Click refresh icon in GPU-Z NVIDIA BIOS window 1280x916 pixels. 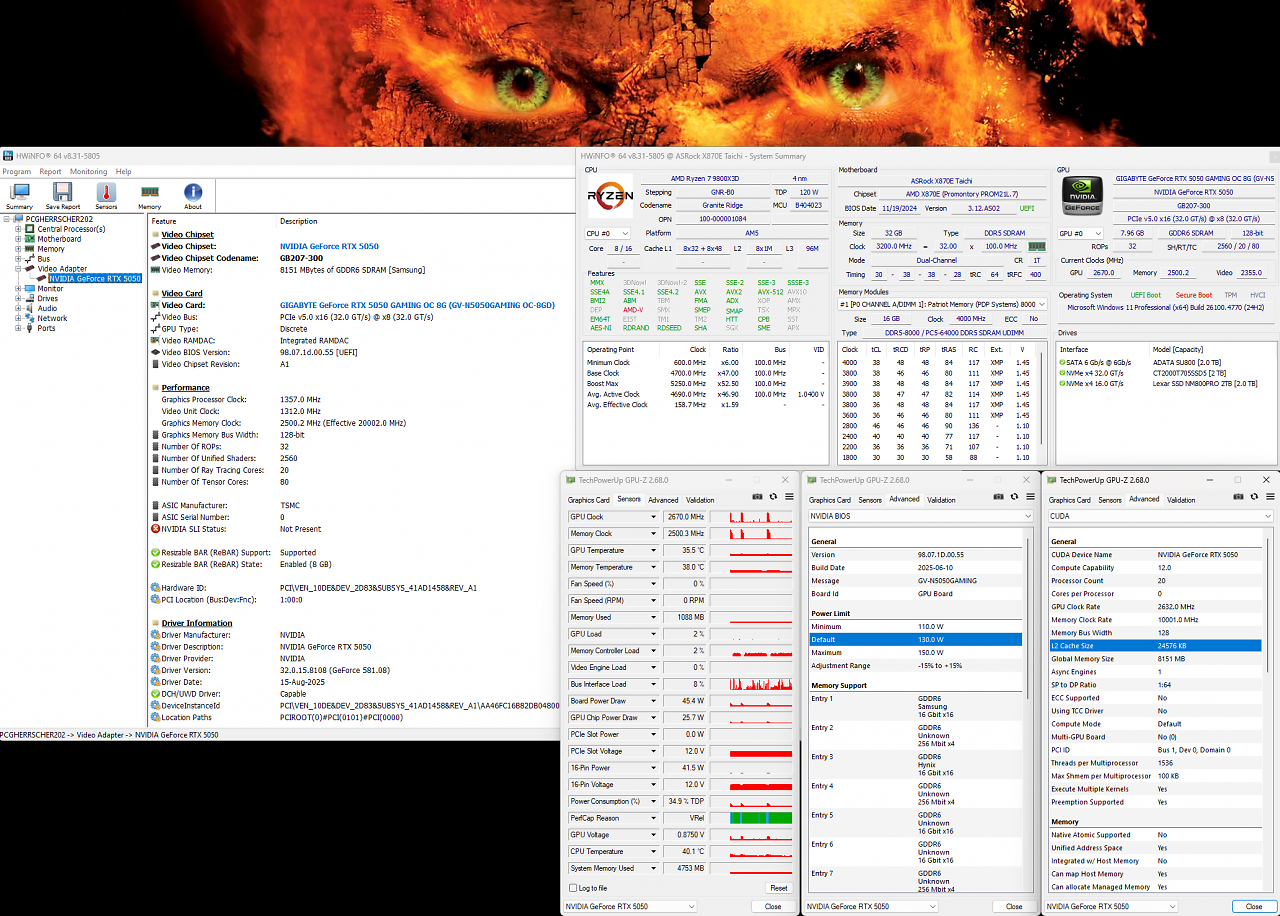click(x=1014, y=496)
